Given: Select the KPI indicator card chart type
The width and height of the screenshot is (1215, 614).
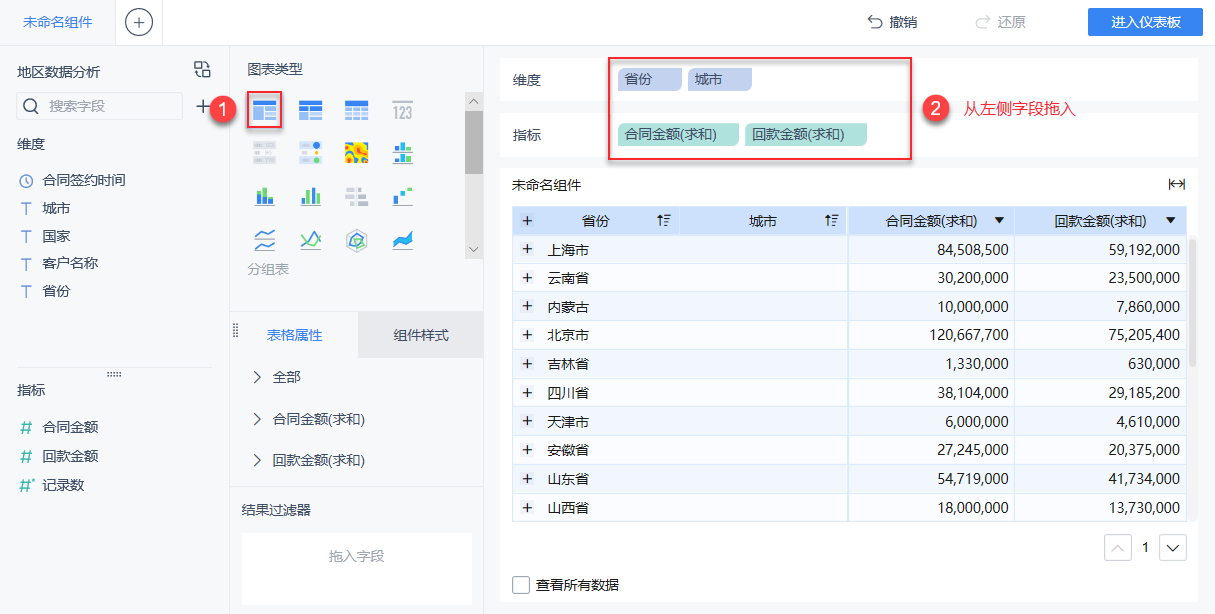Looking at the screenshot, I should click(402, 110).
